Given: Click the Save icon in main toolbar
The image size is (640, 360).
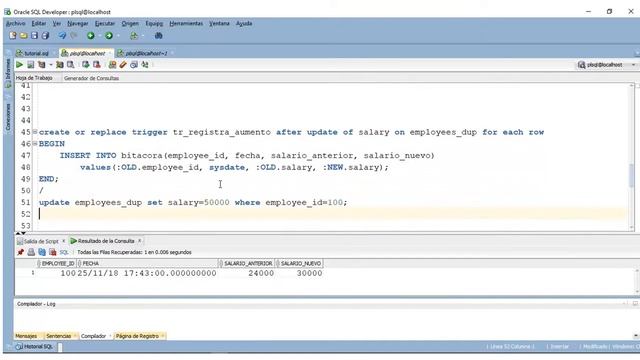Looking at the screenshot, I should [x=35, y=36].
